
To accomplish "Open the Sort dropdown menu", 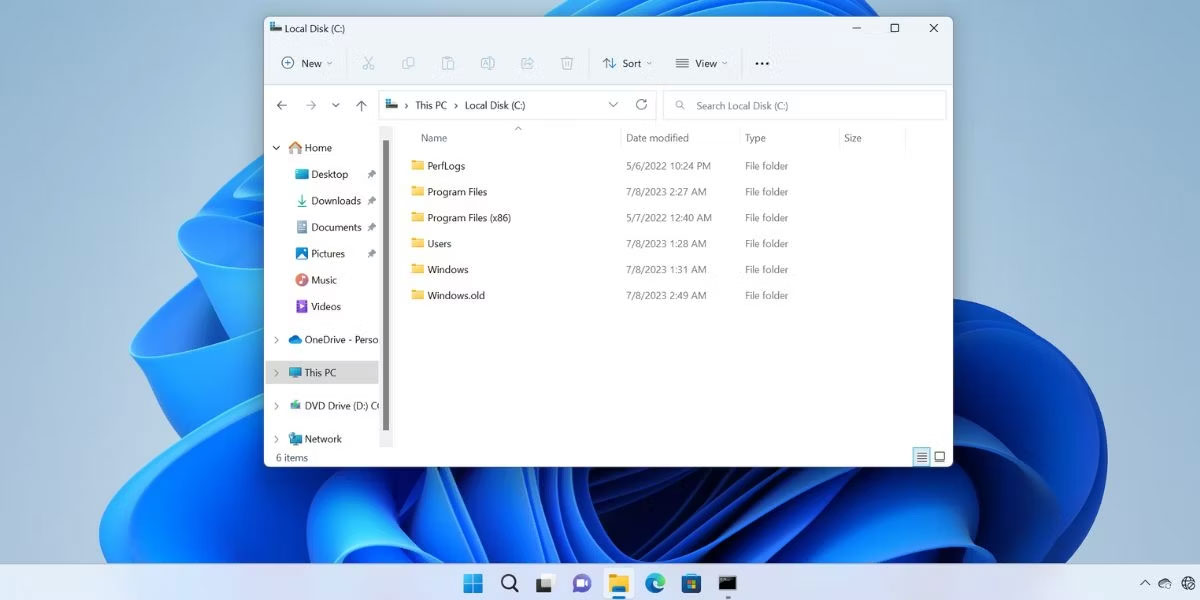I will coord(627,63).
